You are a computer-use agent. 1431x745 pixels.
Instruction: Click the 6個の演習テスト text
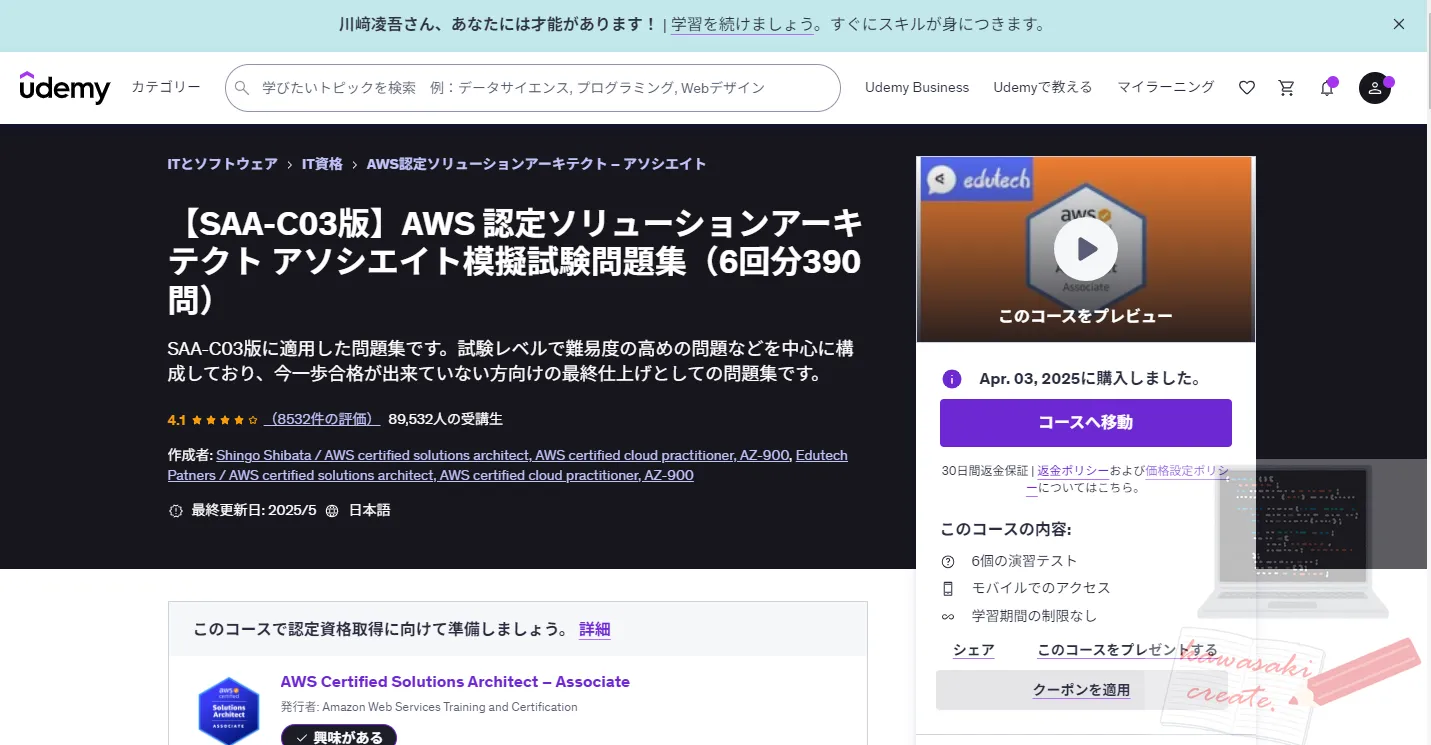click(x=1024, y=561)
